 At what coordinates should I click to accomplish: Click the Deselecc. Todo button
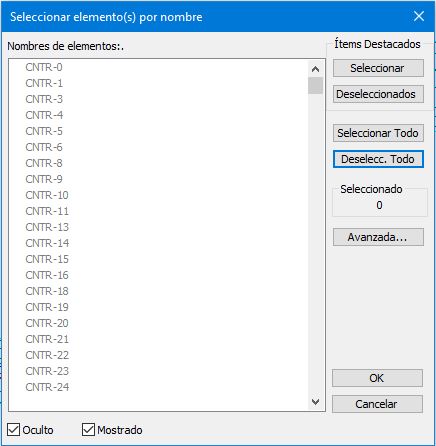point(378,159)
